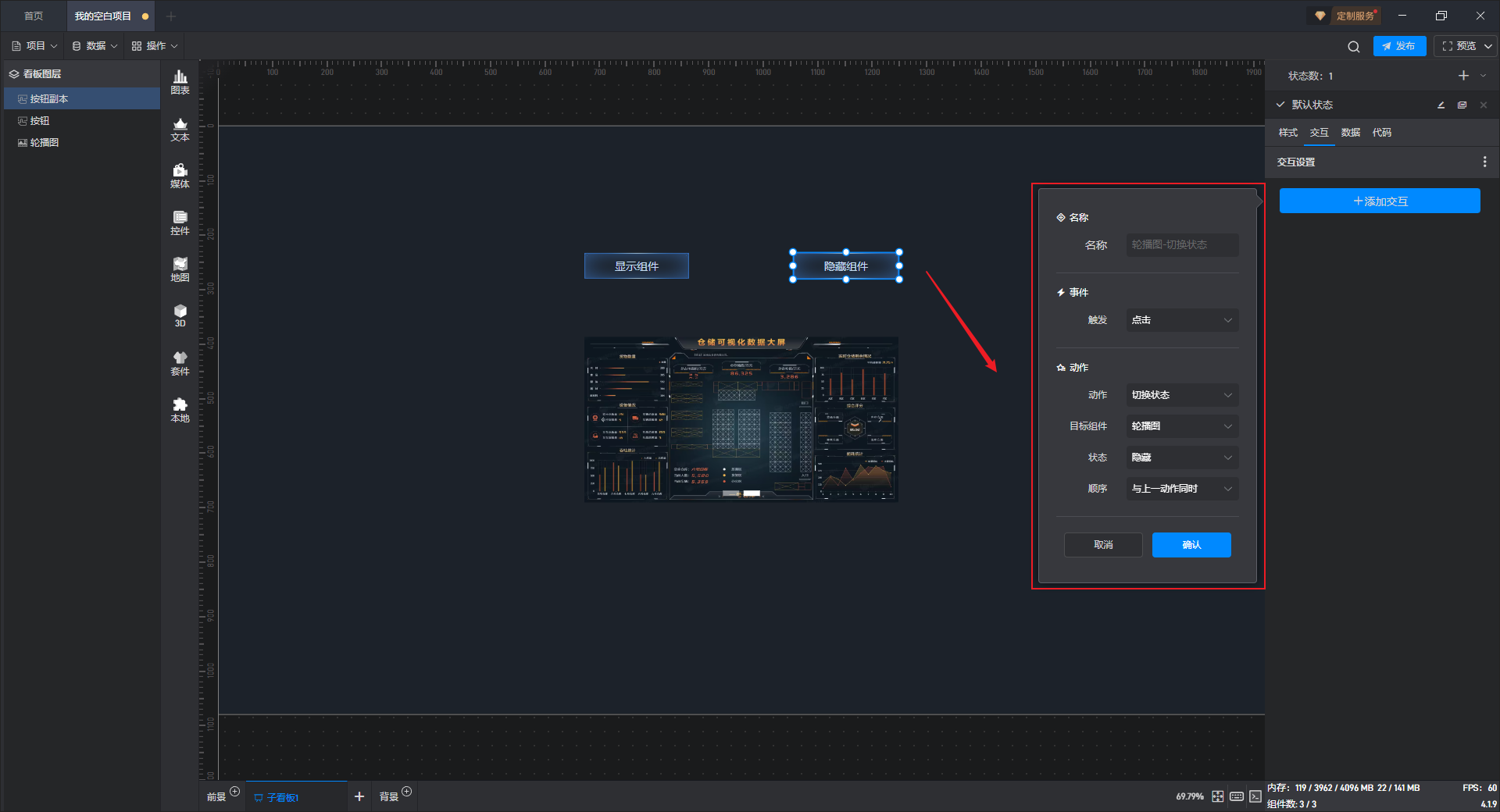The image size is (1500, 812).
Task: Add a new state with plus icon
Action: [x=1463, y=76]
